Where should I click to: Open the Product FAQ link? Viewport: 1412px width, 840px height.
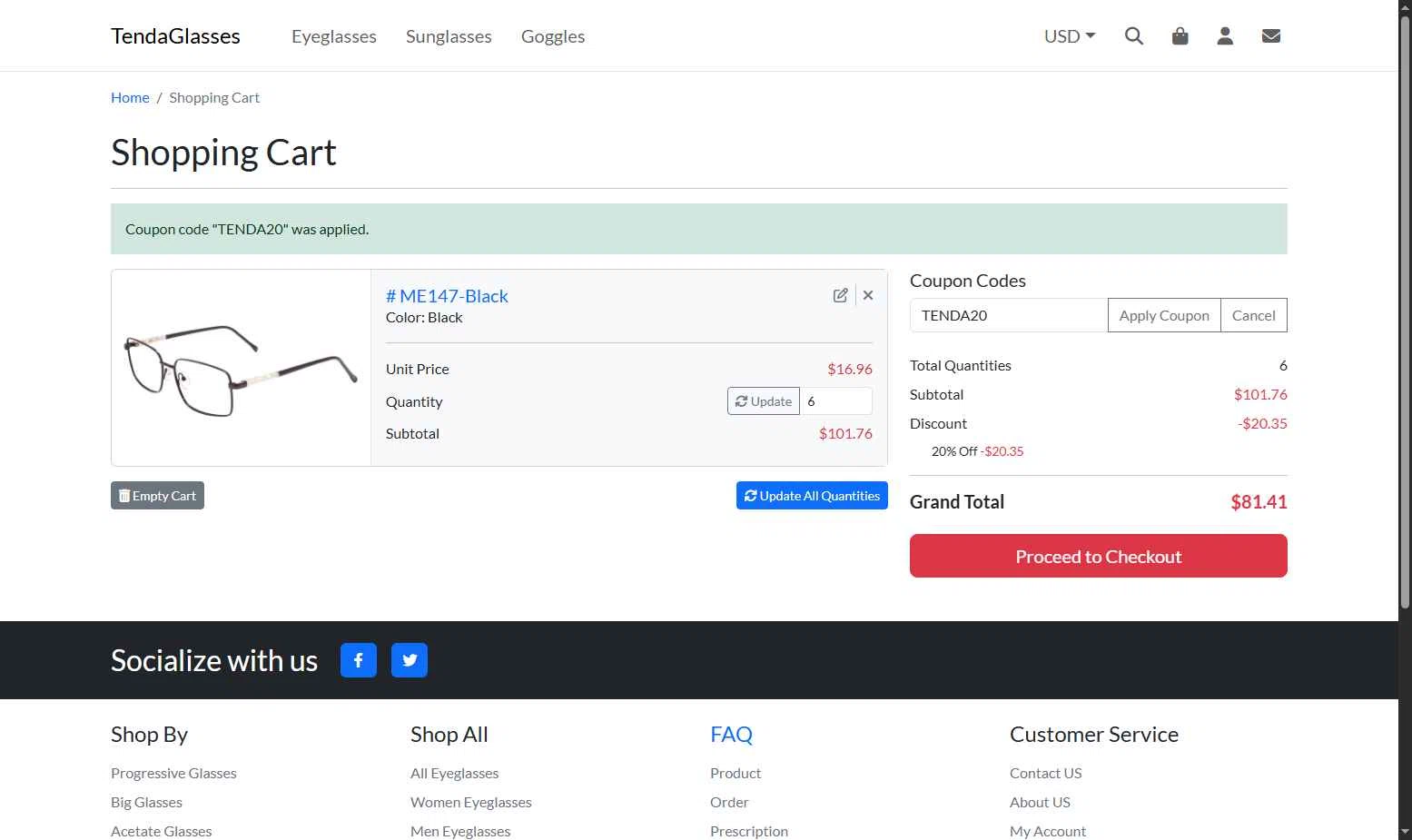tap(736, 773)
